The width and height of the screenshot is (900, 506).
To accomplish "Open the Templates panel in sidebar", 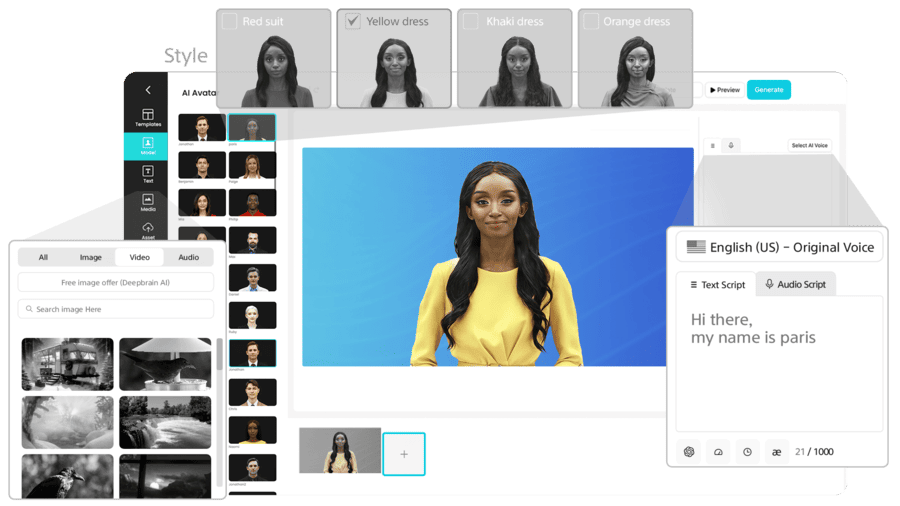I will tap(147, 117).
